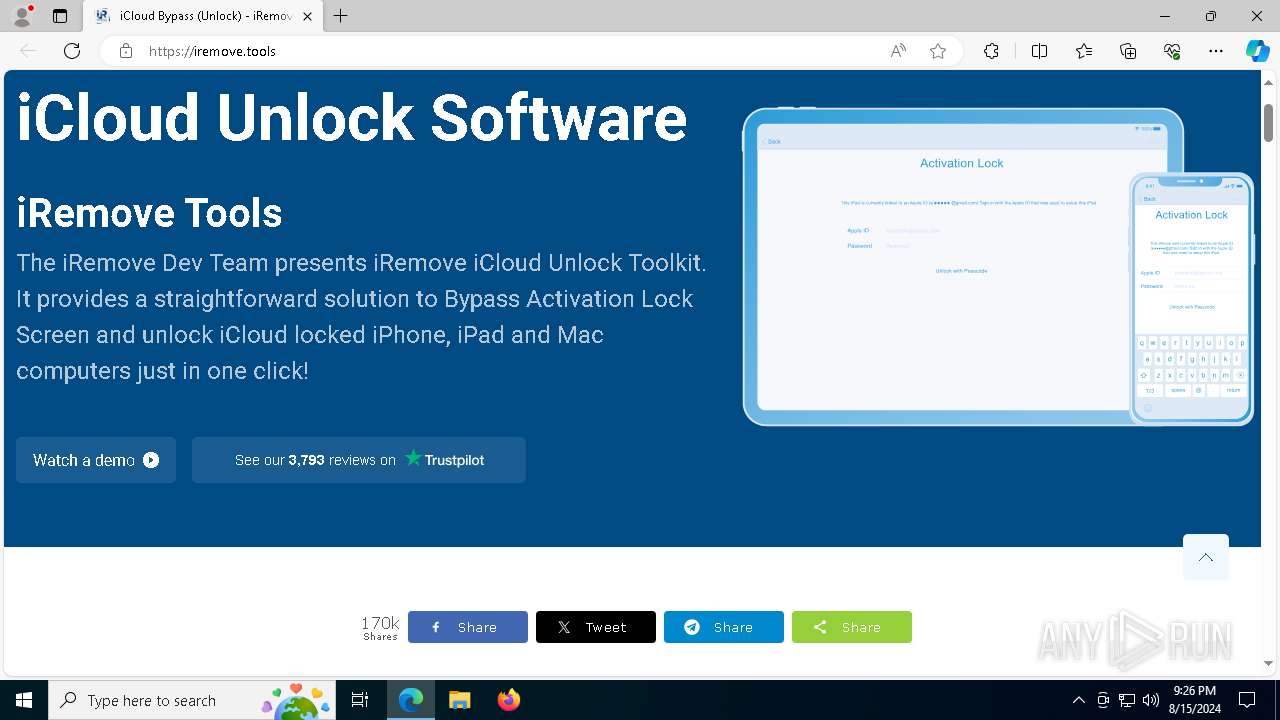
Task: View site information lock icon
Action: coord(126,51)
